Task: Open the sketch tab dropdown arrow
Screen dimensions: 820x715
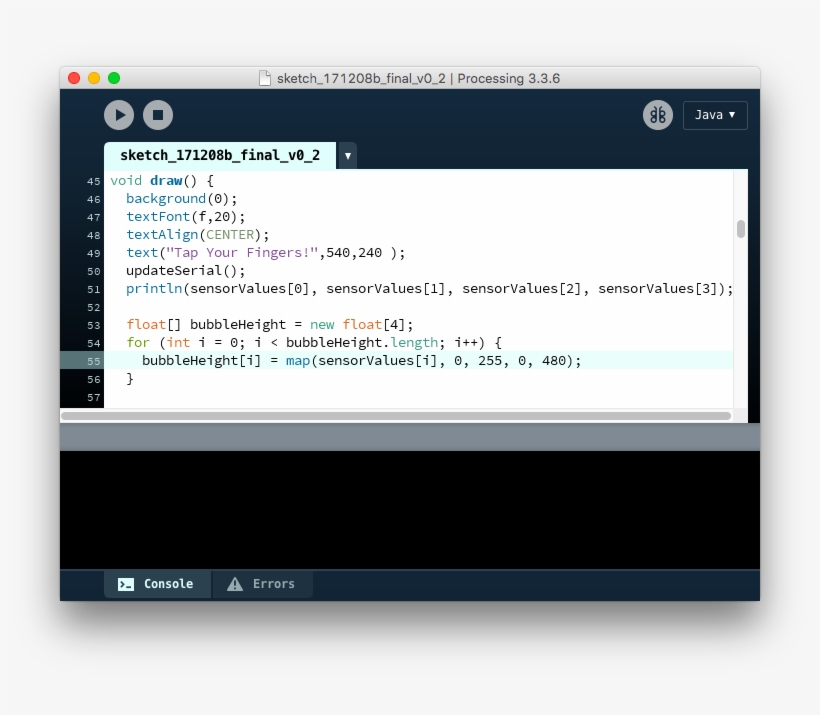Action: coord(347,156)
